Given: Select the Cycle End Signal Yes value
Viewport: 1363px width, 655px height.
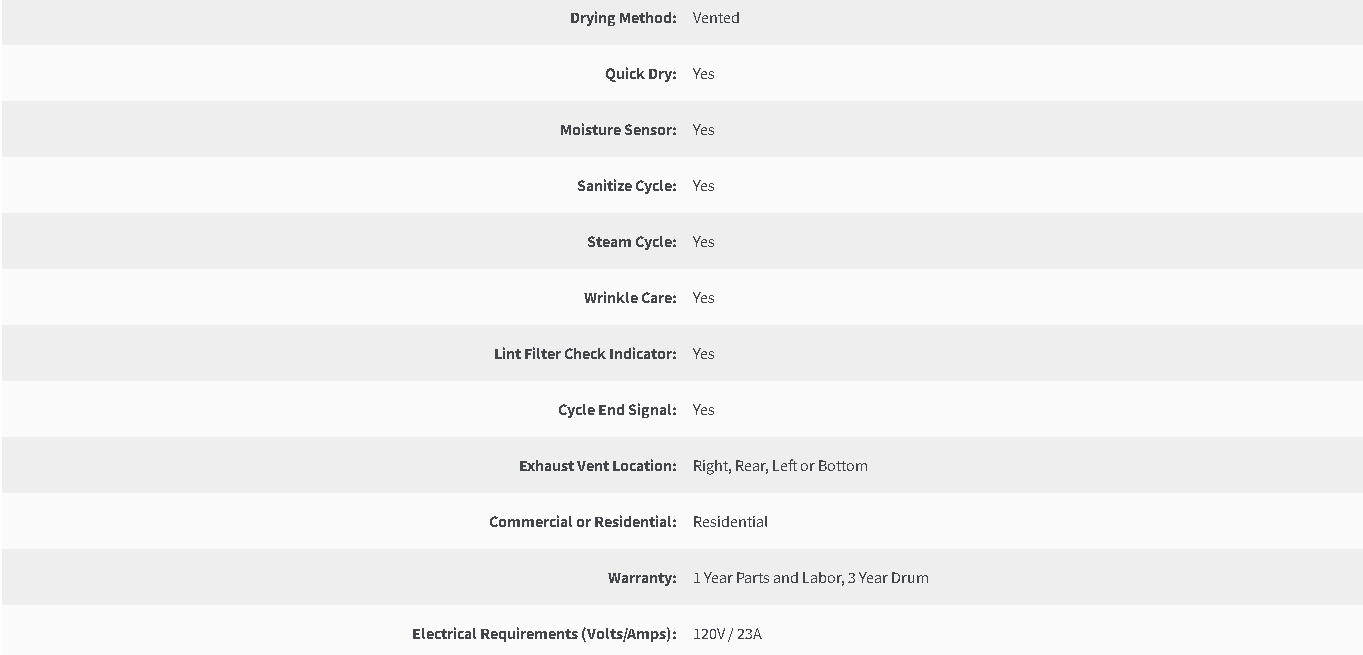Looking at the screenshot, I should pyautogui.click(x=704, y=410).
